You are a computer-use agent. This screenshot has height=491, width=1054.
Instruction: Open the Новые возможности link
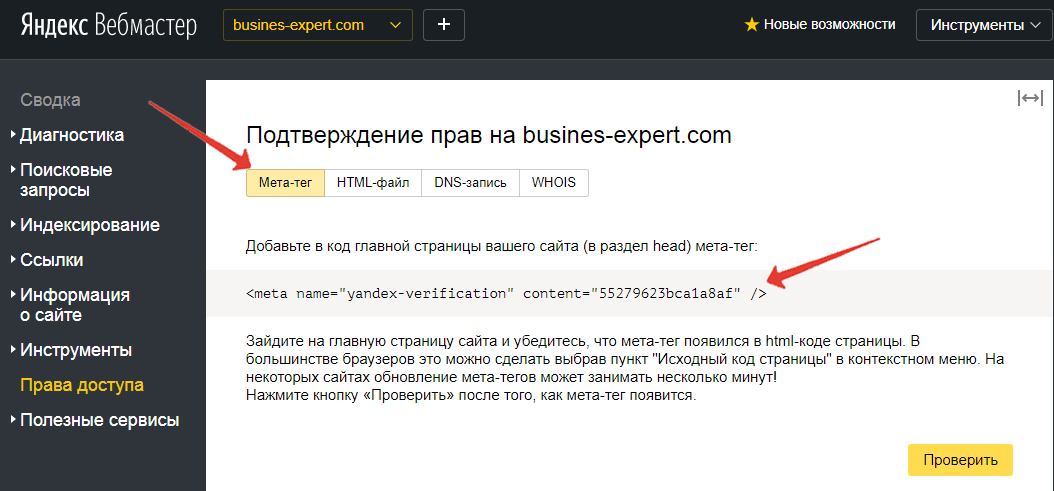(x=829, y=25)
